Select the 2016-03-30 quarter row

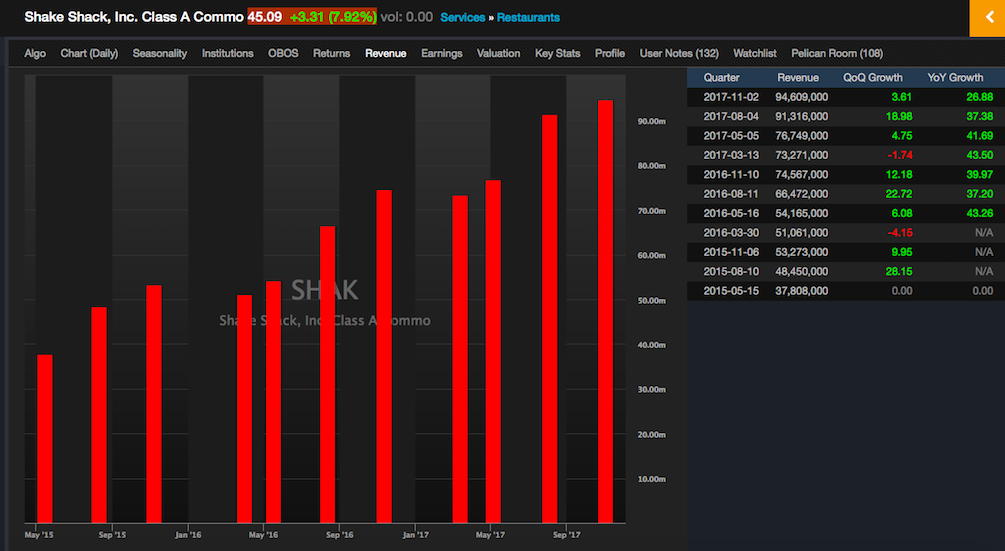click(x=846, y=233)
